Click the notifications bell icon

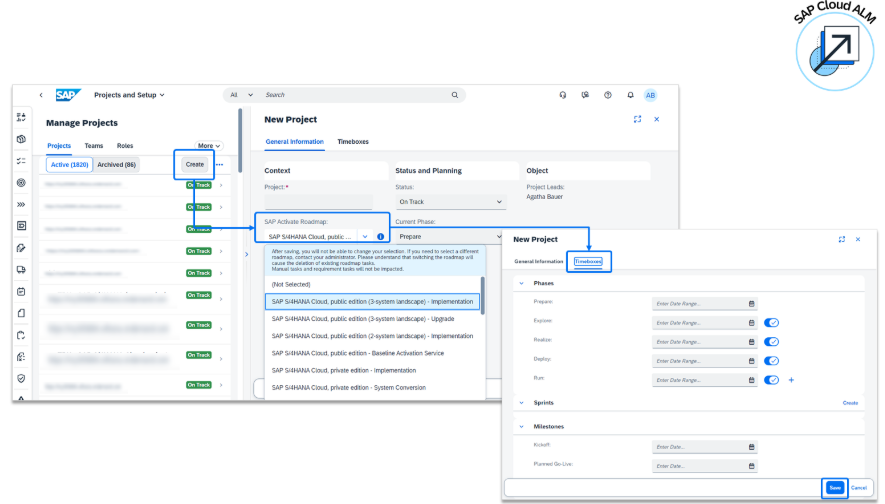[630, 95]
